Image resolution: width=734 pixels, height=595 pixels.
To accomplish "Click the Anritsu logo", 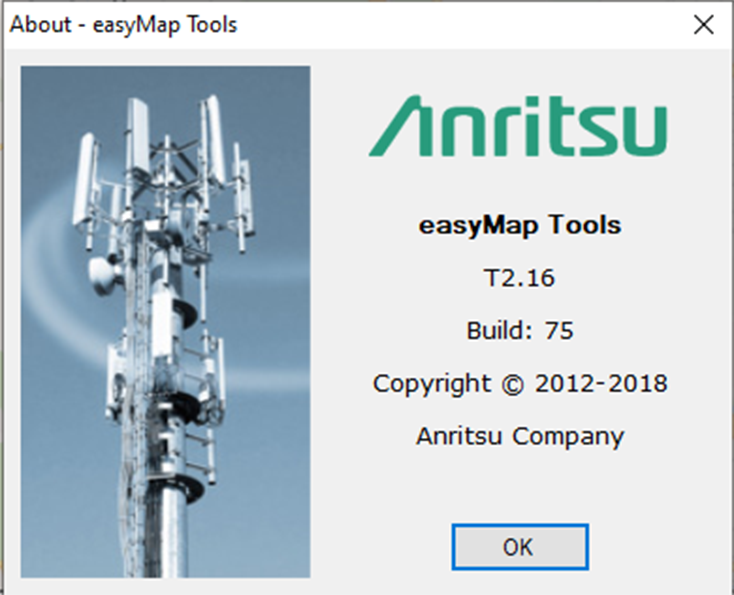I will tap(518, 126).
